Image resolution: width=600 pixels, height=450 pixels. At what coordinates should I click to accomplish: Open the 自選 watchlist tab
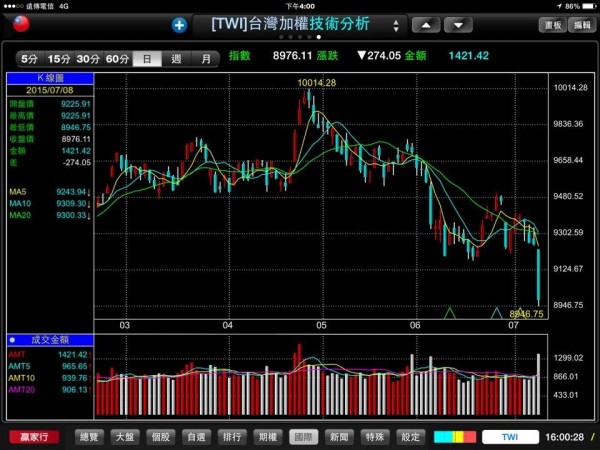[x=197, y=437]
